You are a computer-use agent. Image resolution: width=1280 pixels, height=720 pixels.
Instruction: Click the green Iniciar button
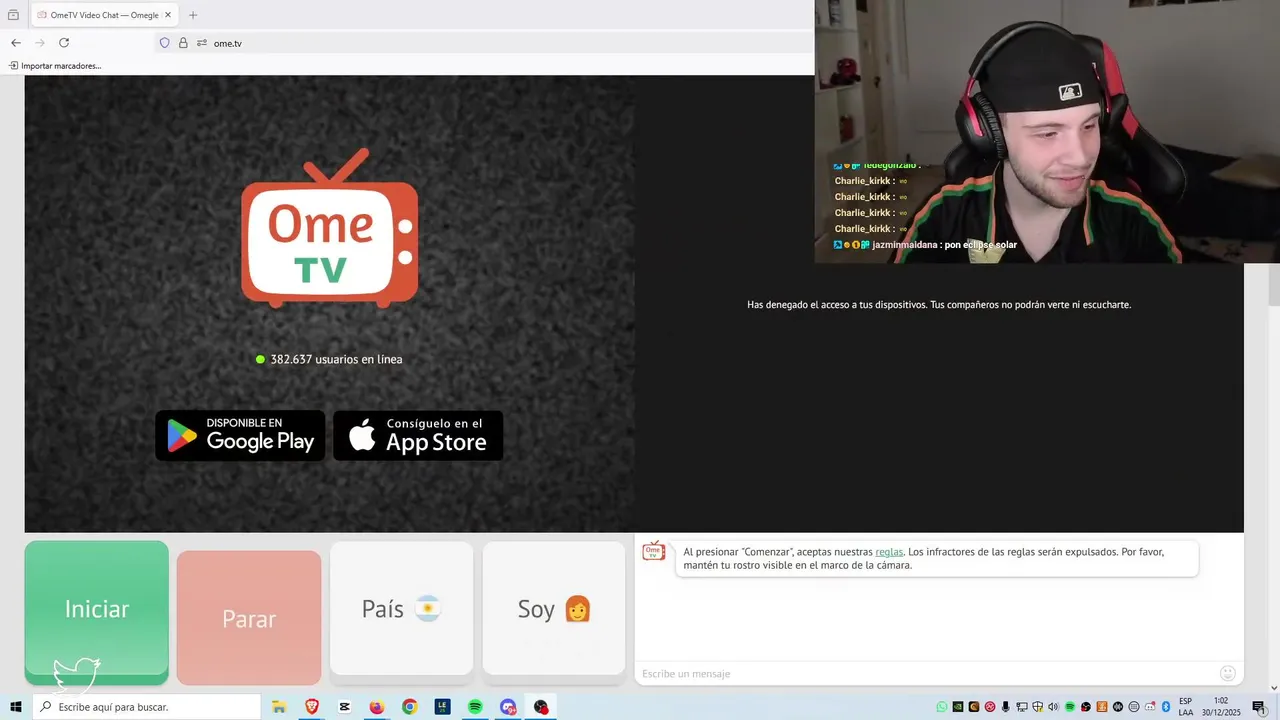97,611
